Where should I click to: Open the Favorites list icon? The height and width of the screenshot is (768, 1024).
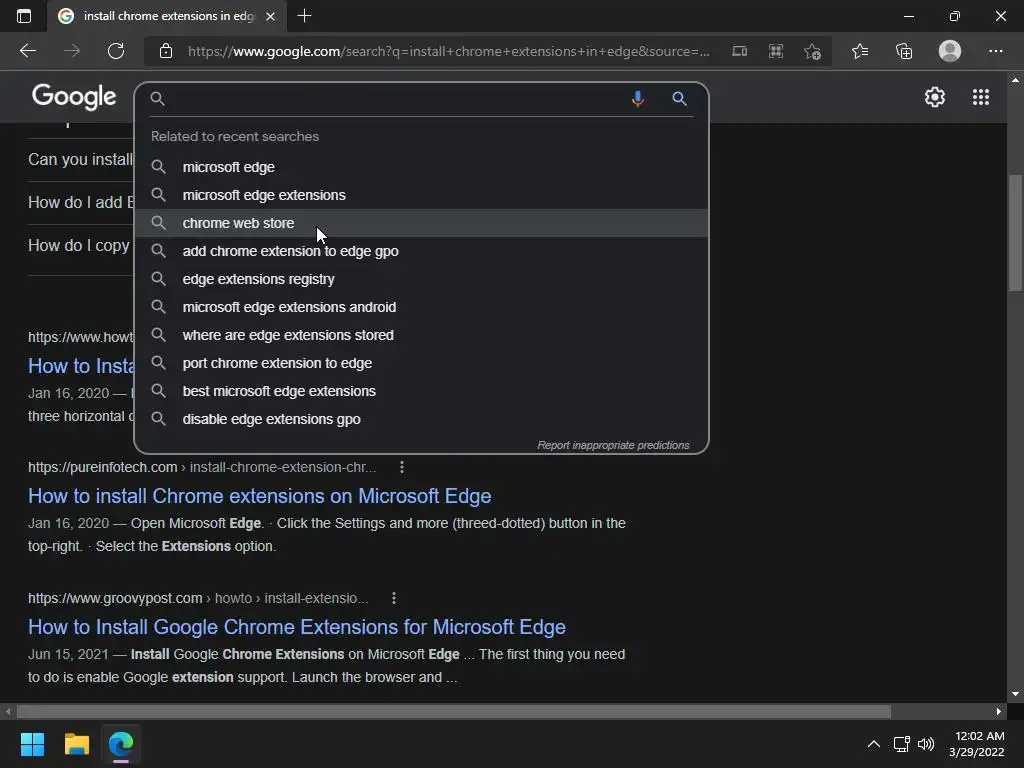click(x=860, y=51)
